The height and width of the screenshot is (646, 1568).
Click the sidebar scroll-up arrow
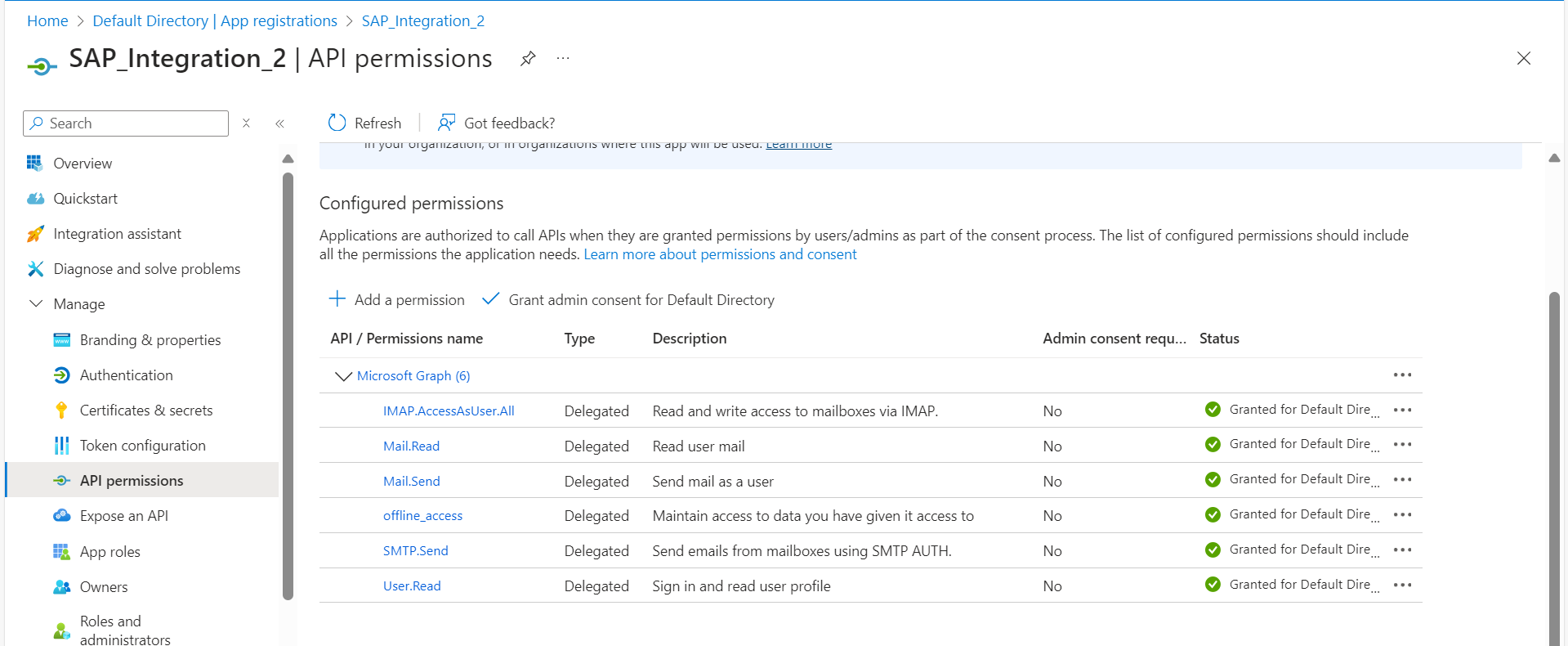288,159
